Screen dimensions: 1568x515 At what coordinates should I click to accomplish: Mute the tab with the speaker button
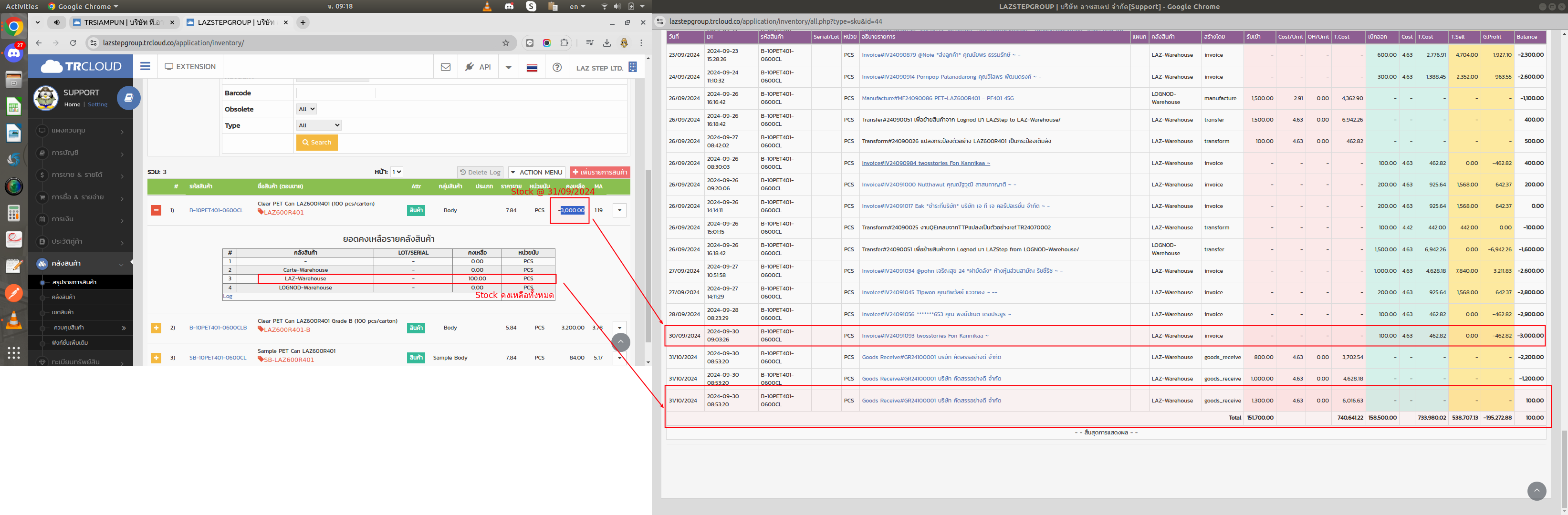(x=57, y=22)
